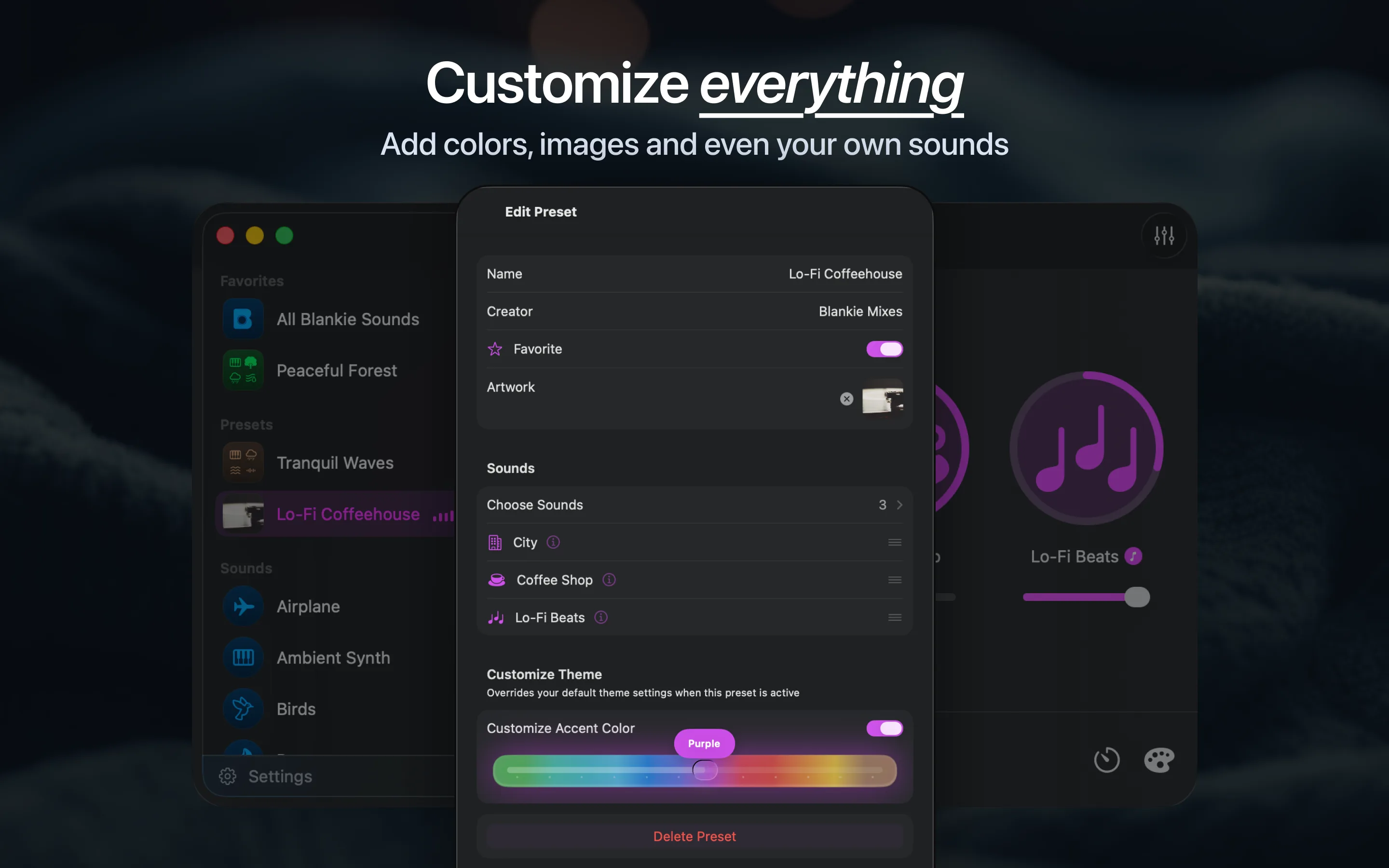Open the color palette theme icon

1159,760
